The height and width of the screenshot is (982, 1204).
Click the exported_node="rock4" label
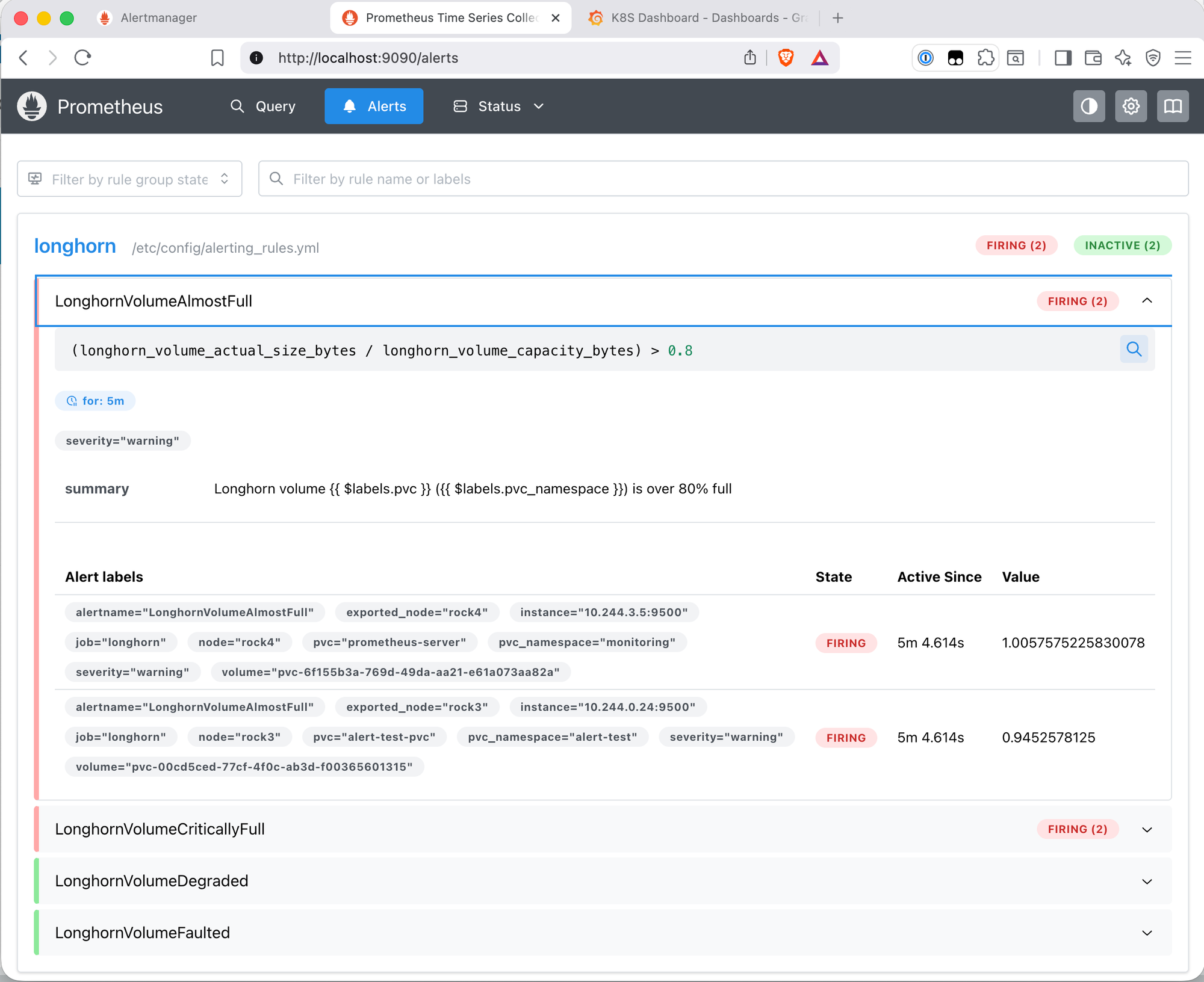tap(417, 612)
